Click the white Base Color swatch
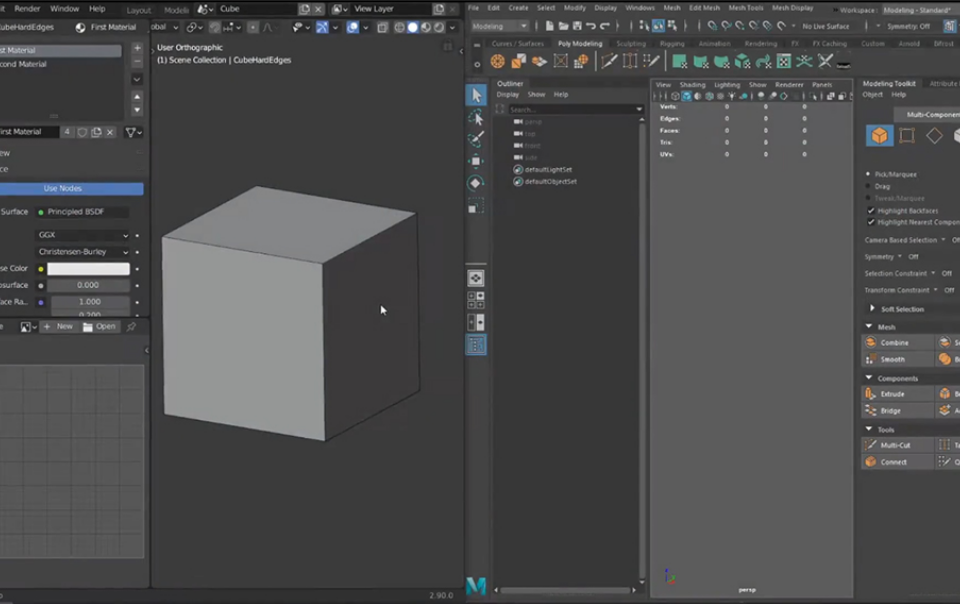 click(x=89, y=269)
